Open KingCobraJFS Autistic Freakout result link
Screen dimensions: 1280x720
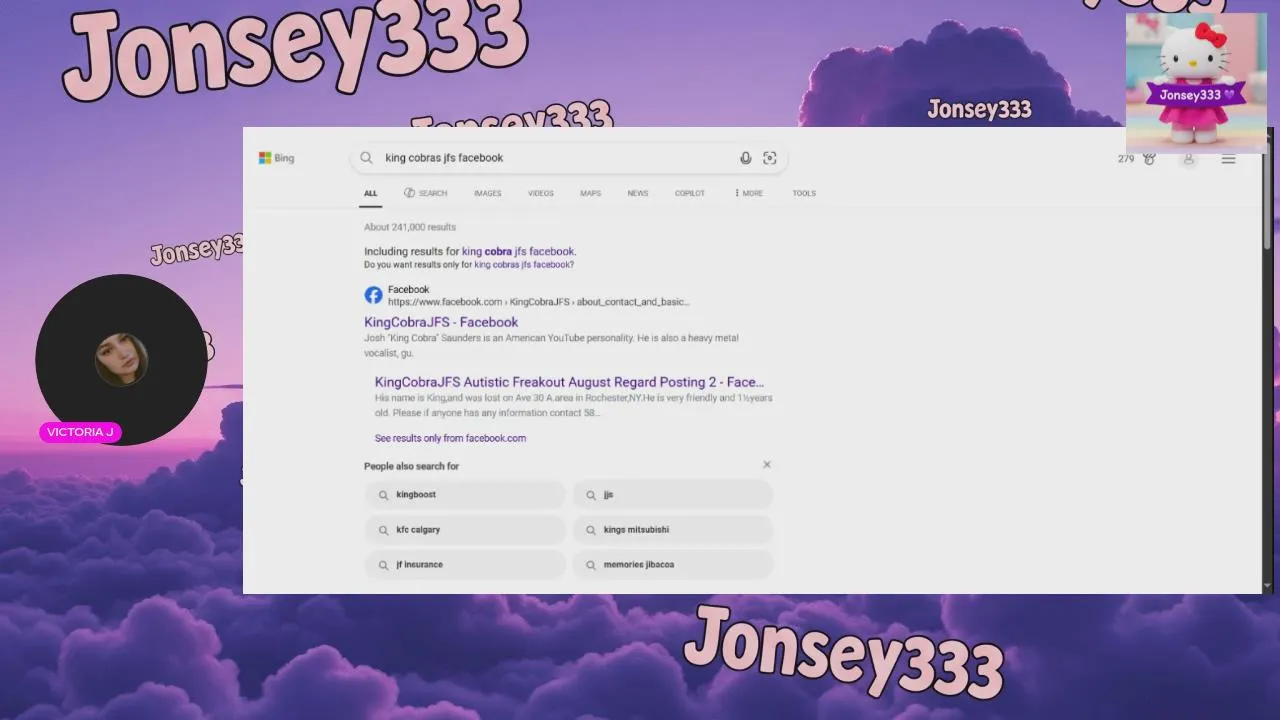[x=569, y=382]
